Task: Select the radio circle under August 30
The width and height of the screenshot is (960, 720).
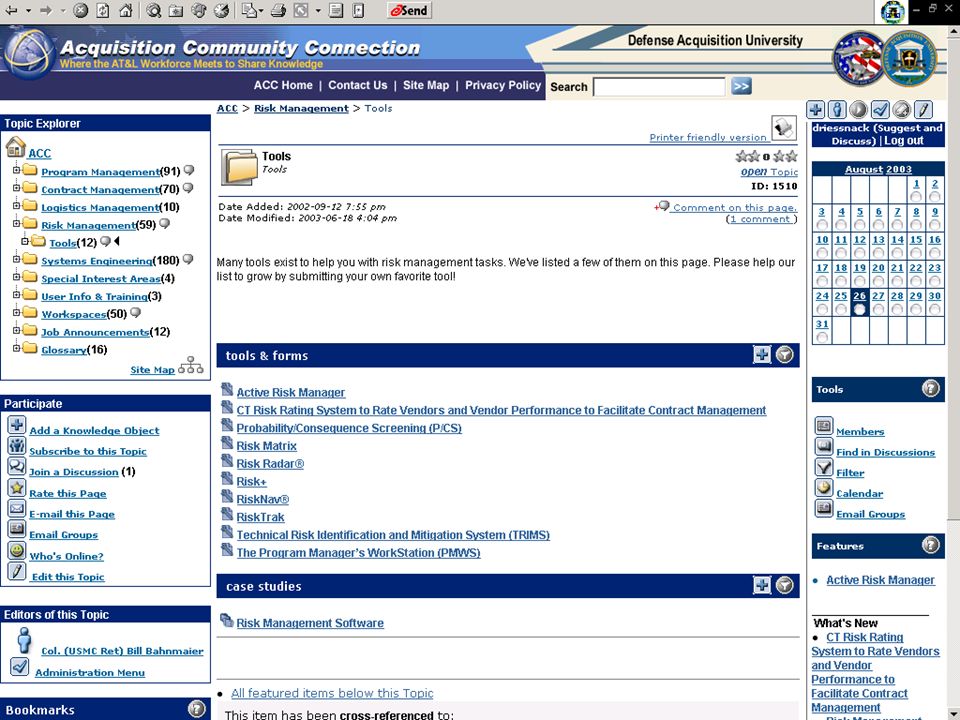Action: [x=934, y=309]
